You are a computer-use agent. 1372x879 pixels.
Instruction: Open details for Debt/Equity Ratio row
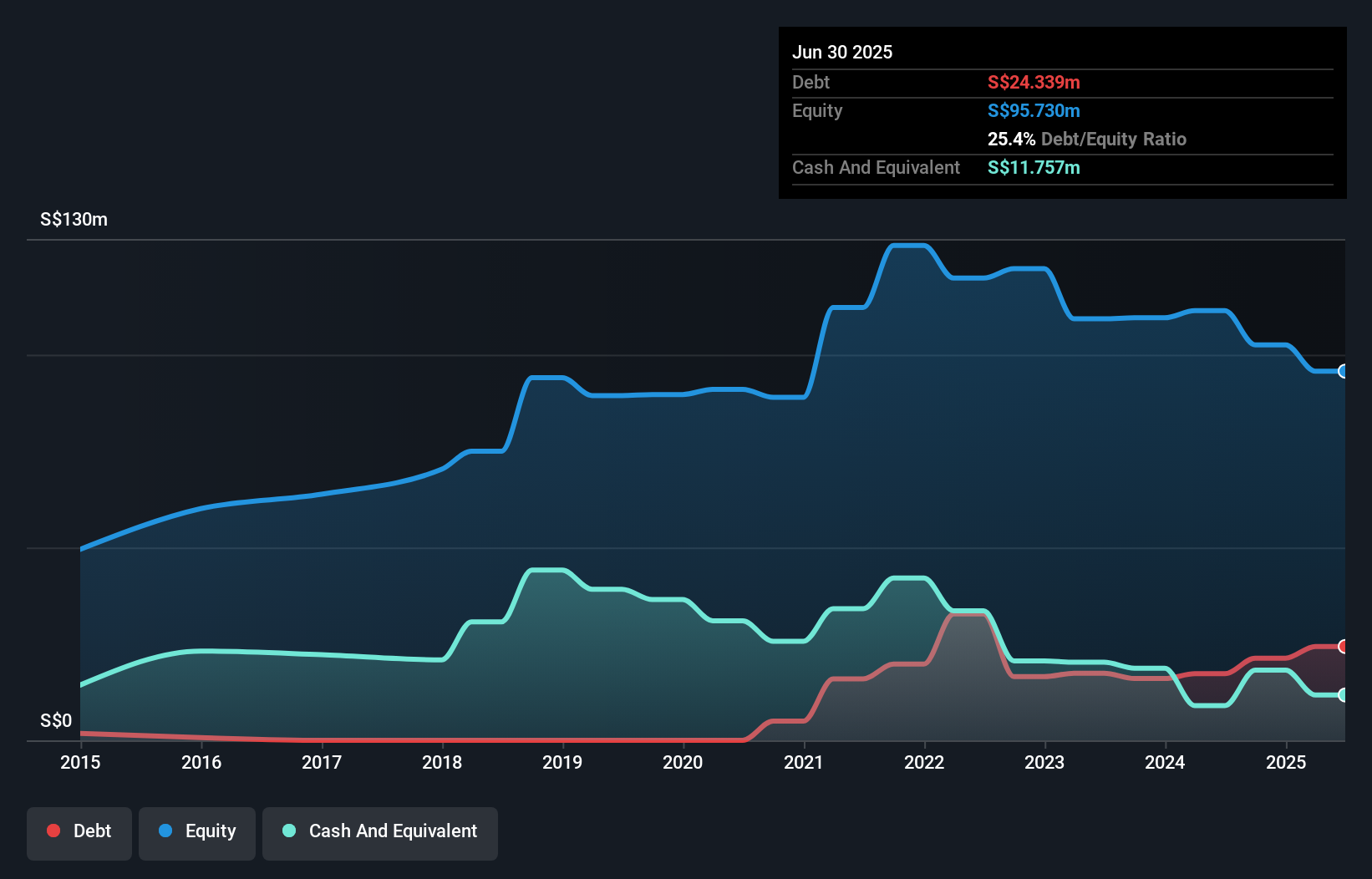pos(1087,139)
